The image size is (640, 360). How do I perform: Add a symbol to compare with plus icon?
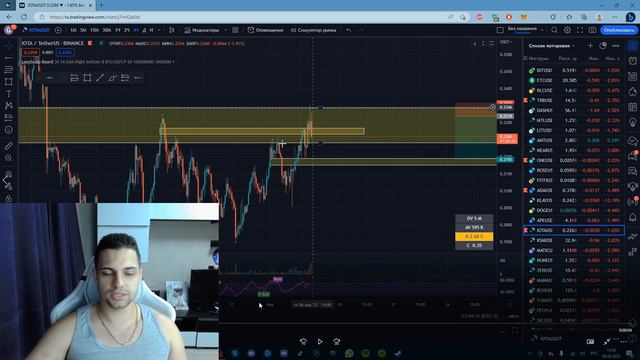[58, 30]
